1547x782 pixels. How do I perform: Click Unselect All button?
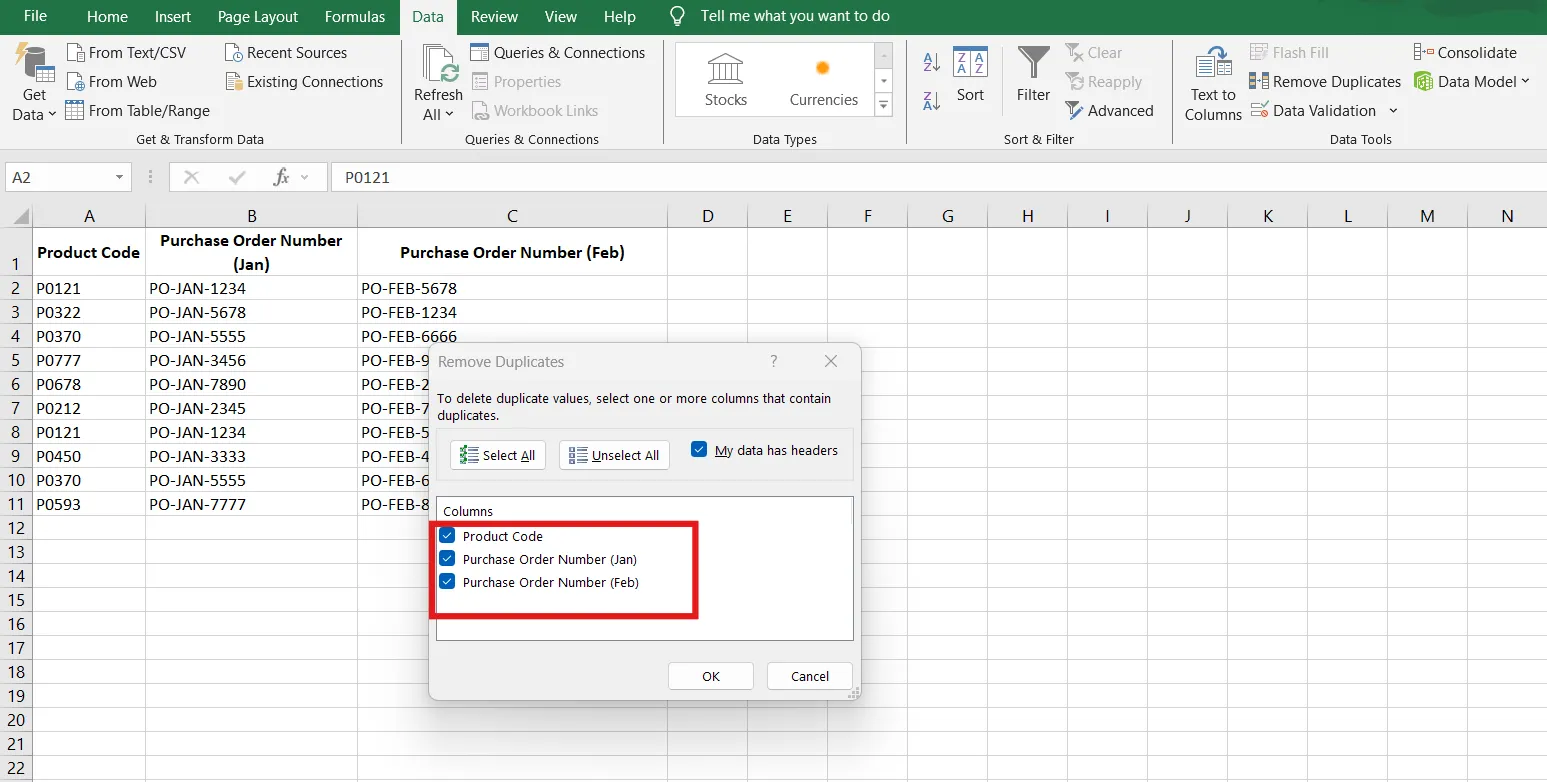[614, 455]
